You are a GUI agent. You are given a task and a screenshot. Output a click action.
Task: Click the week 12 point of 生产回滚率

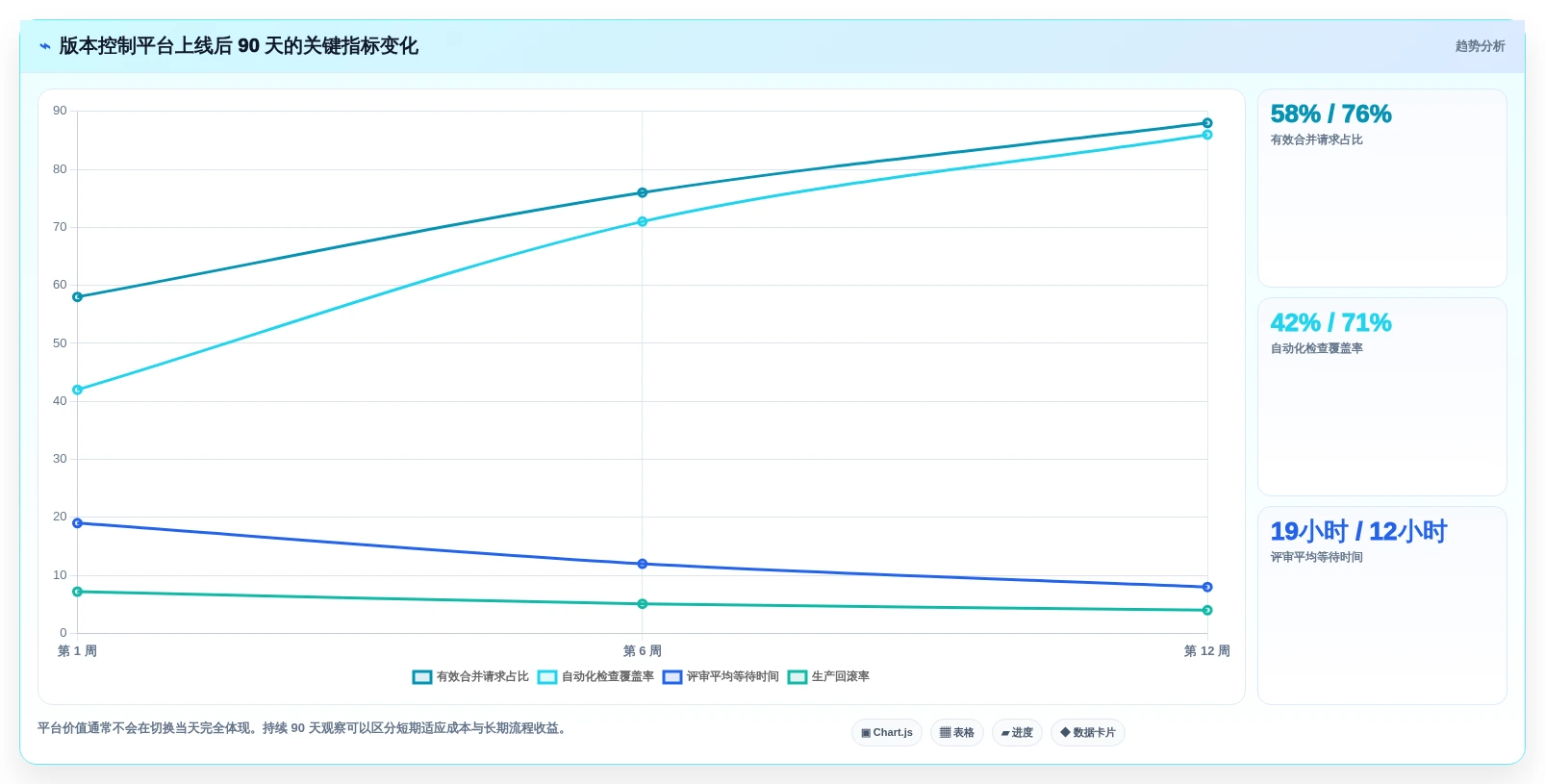click(1207, 610)
